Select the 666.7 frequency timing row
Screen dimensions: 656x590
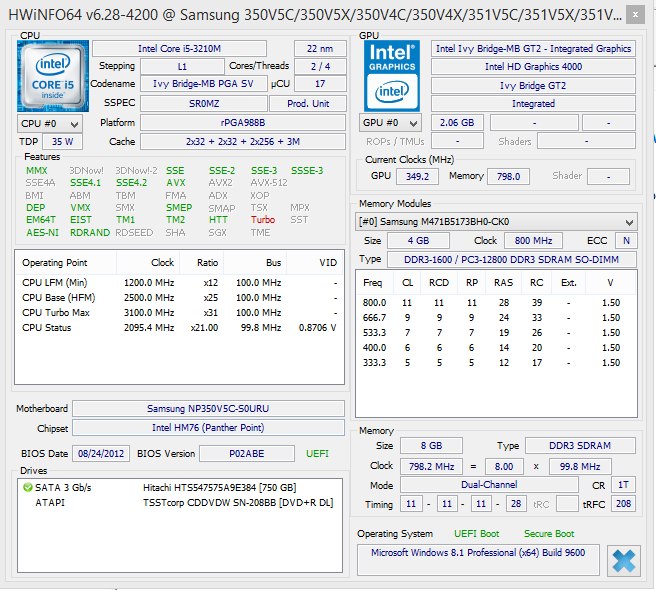coord(496,318)
